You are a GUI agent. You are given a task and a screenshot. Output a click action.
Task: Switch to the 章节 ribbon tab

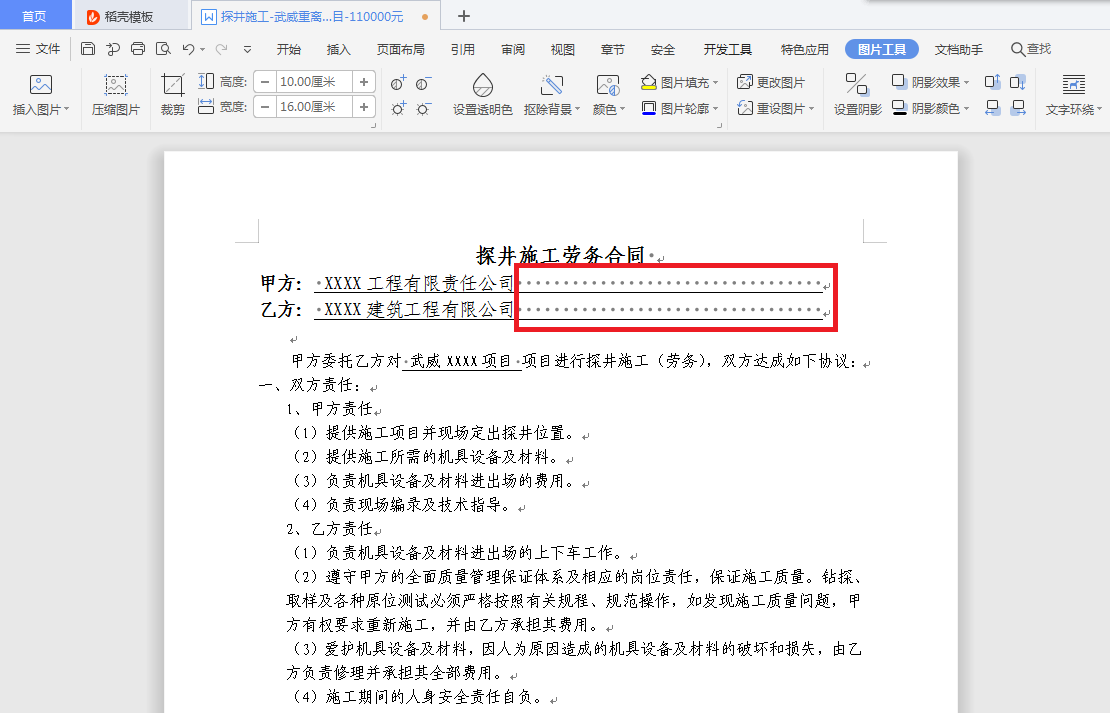click(x=612, y=49)
